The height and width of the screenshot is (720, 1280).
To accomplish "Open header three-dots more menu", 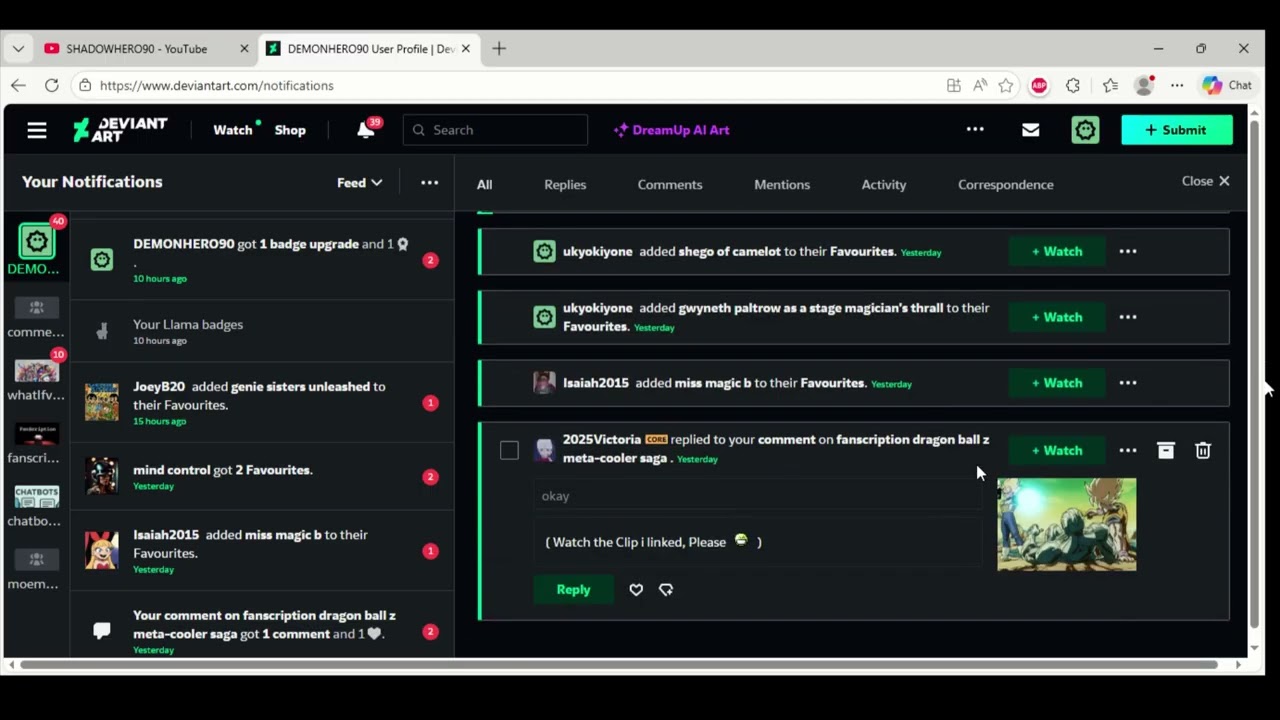I will pos(975,130).
